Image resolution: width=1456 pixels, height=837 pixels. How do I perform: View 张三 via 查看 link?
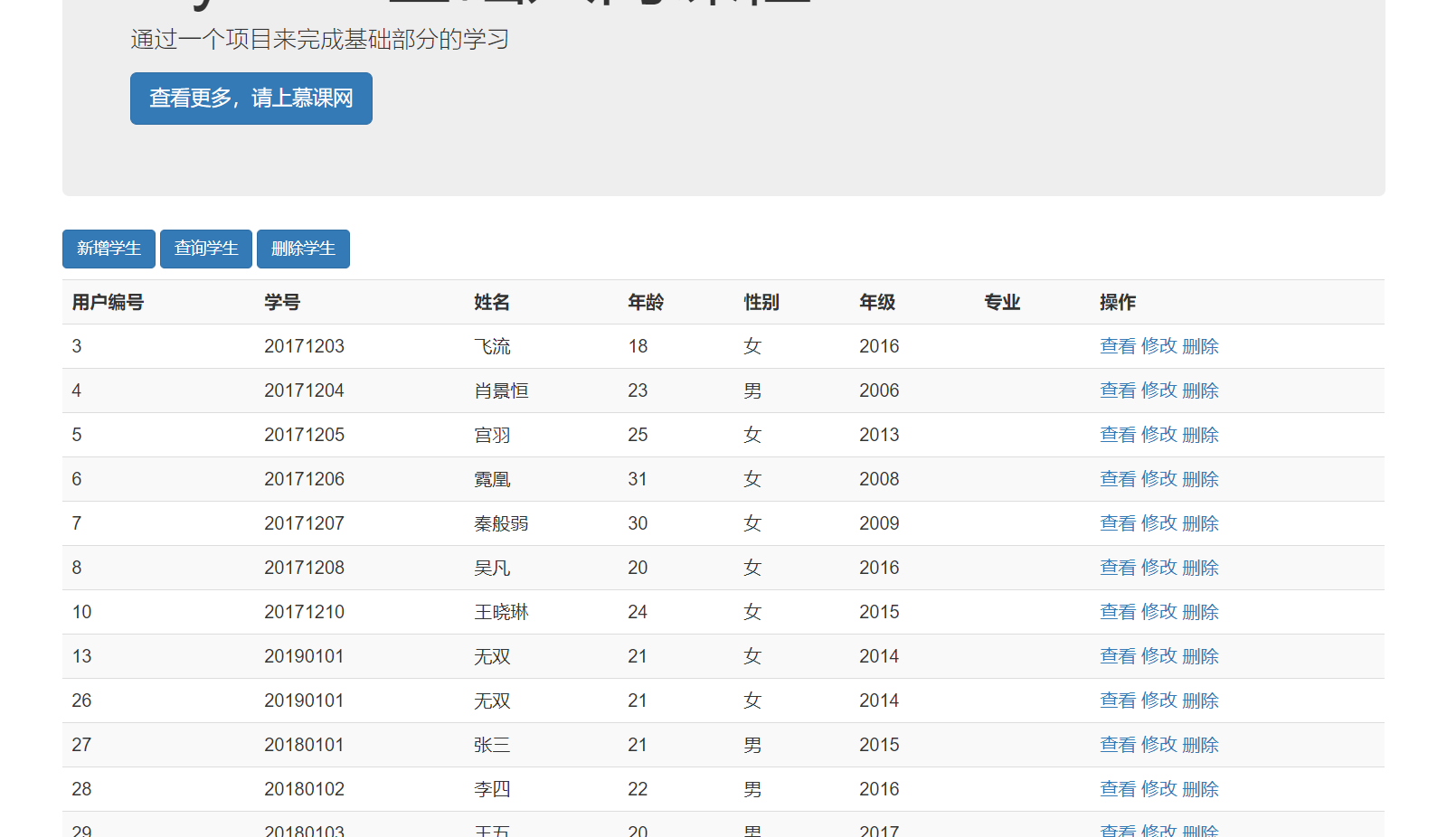(1118, 745)
